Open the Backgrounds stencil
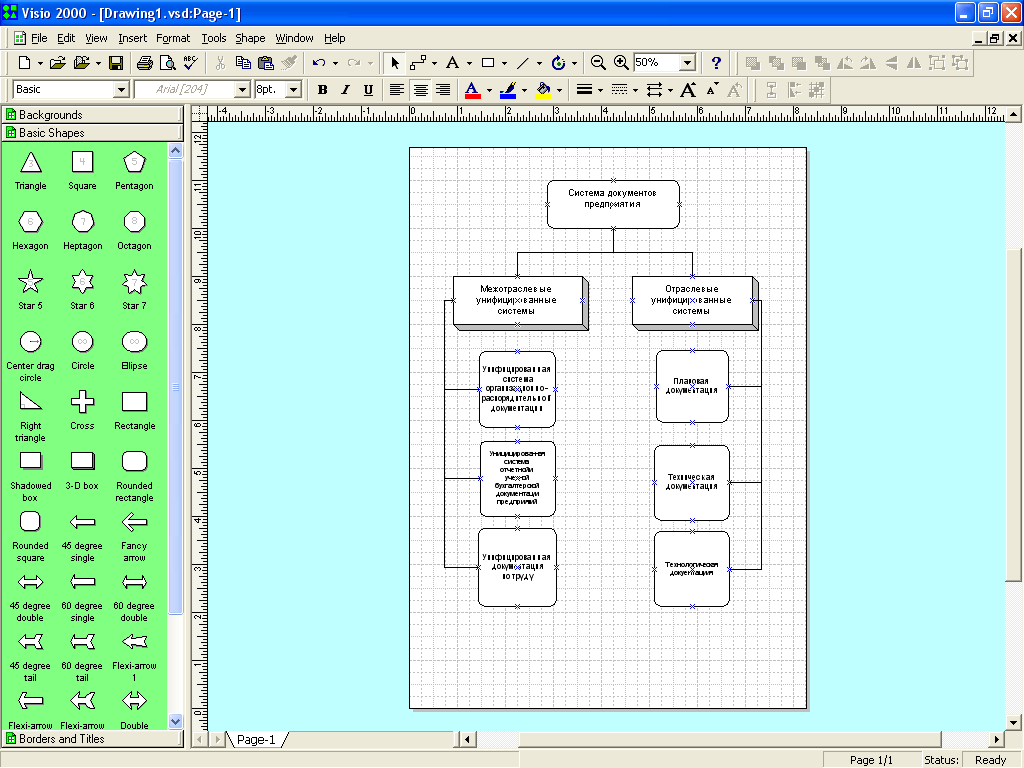Image resolution: width=1024 pixels, height=768 pixels. 92,114
